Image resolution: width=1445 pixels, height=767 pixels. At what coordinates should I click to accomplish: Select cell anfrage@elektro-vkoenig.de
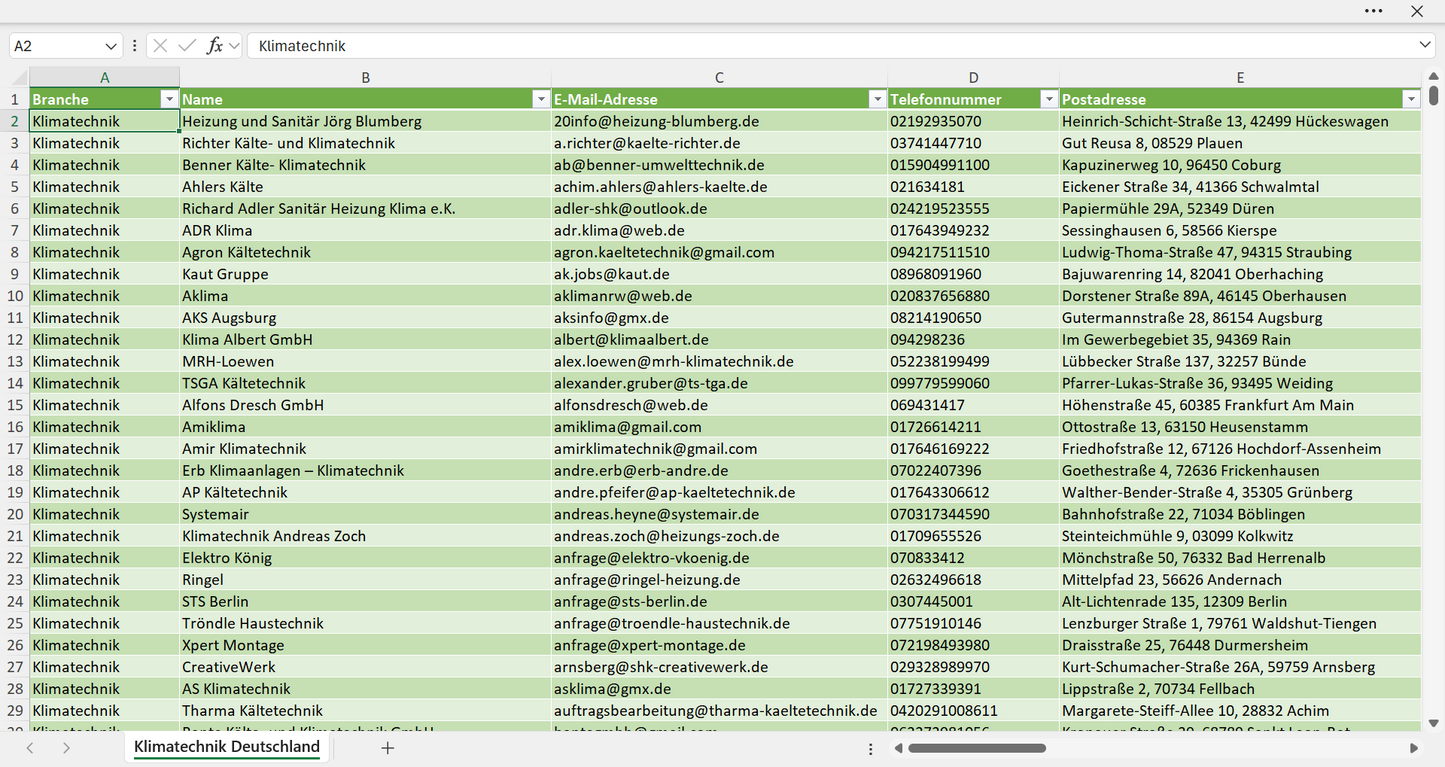click(719, 558)
